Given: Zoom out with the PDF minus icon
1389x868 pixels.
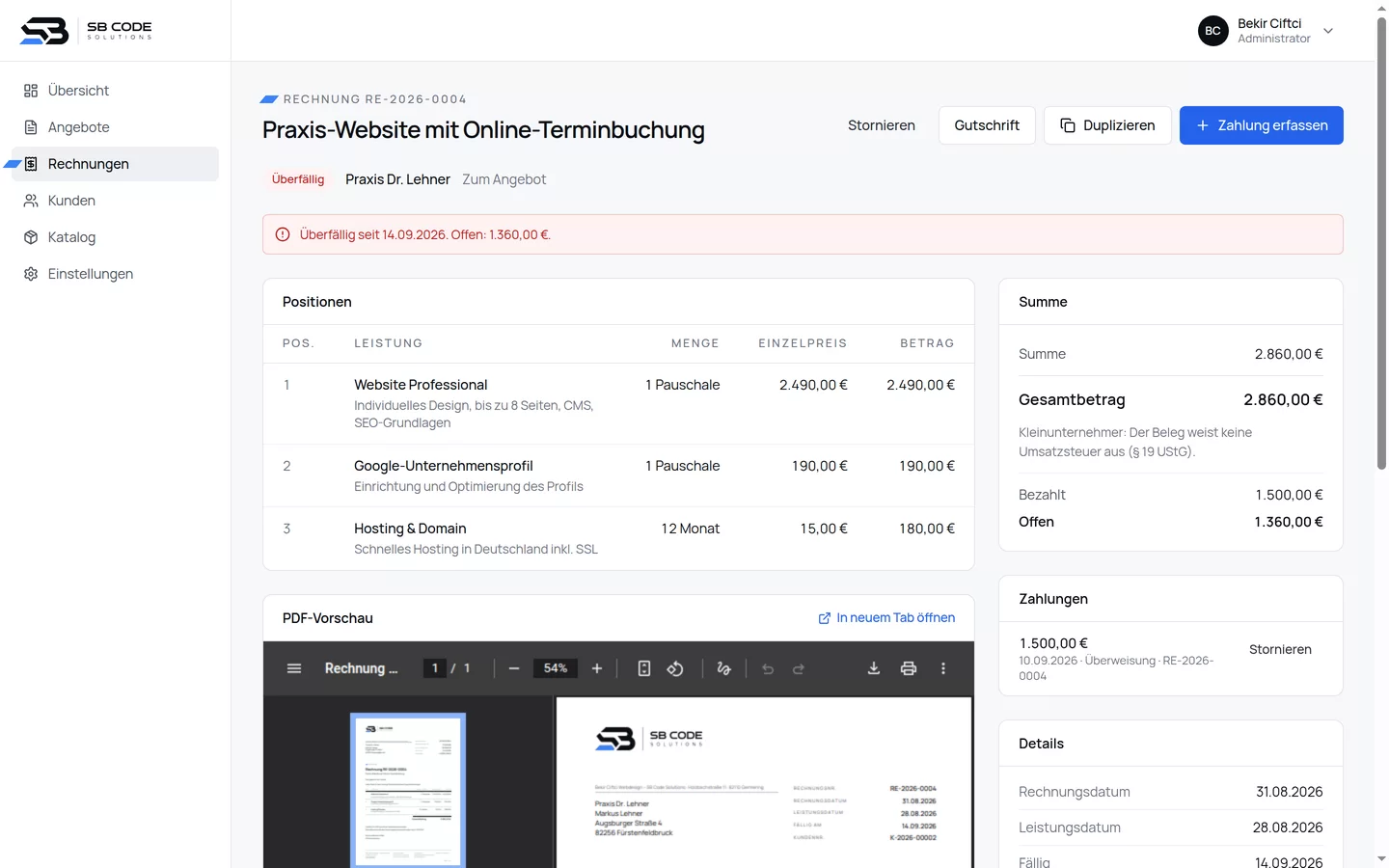Looking at the screenshot, I should 514,668.
